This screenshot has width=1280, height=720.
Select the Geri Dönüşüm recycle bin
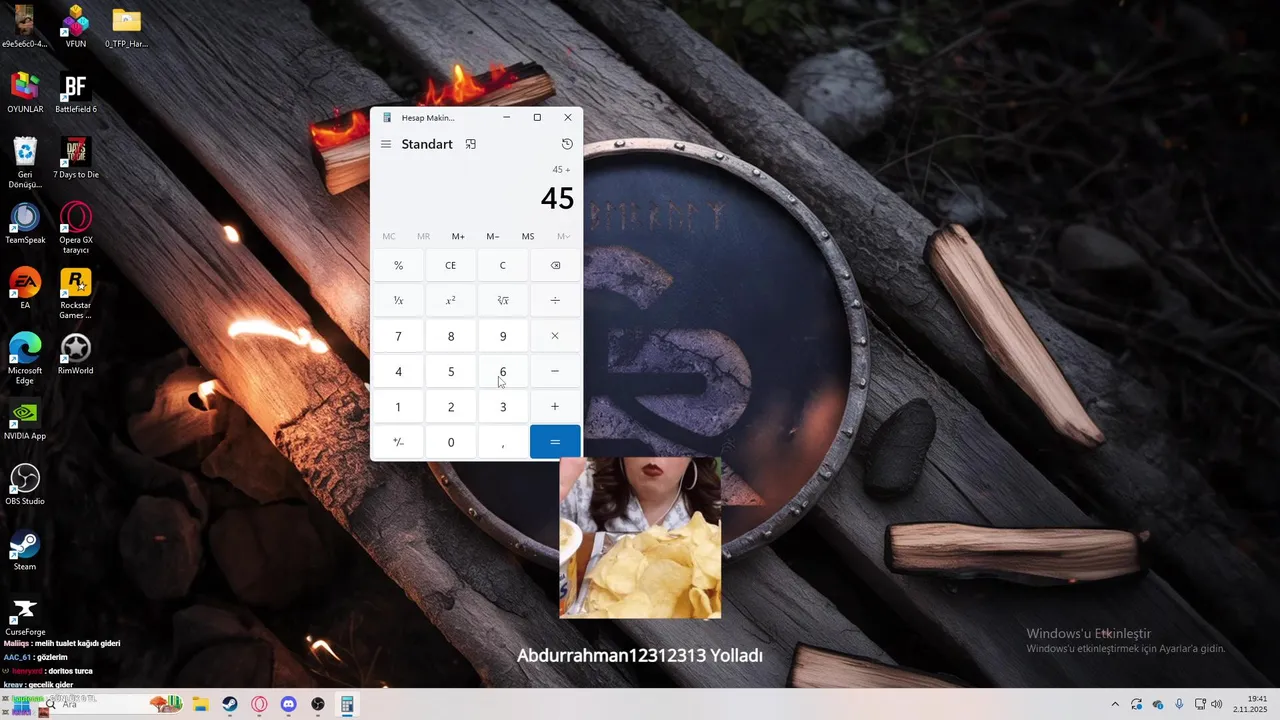(x=25, y=162)
